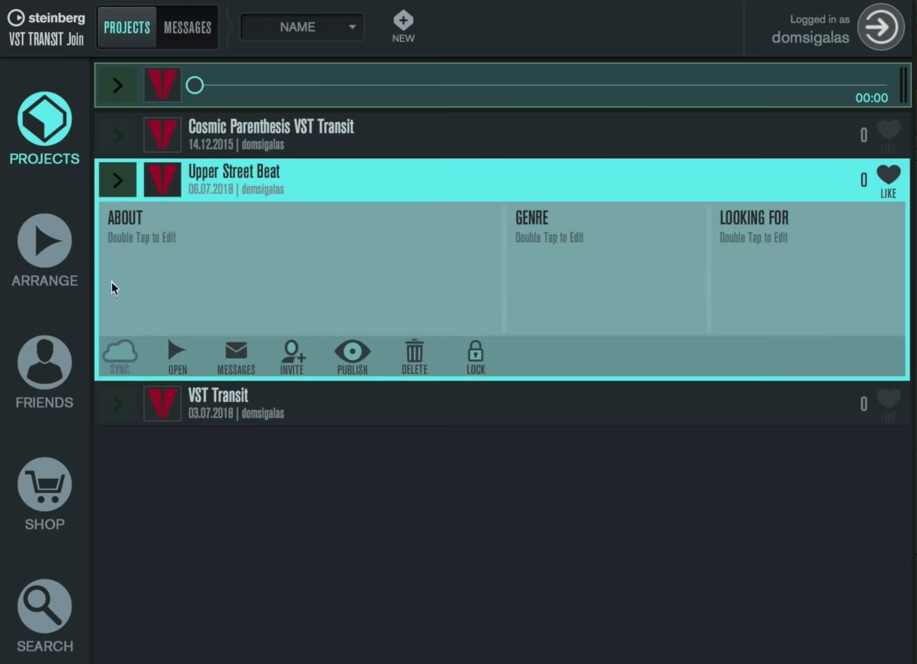Click the level meter at player bar end
The width and height of the screenshot is (917, 664).
tap(904, 85)
